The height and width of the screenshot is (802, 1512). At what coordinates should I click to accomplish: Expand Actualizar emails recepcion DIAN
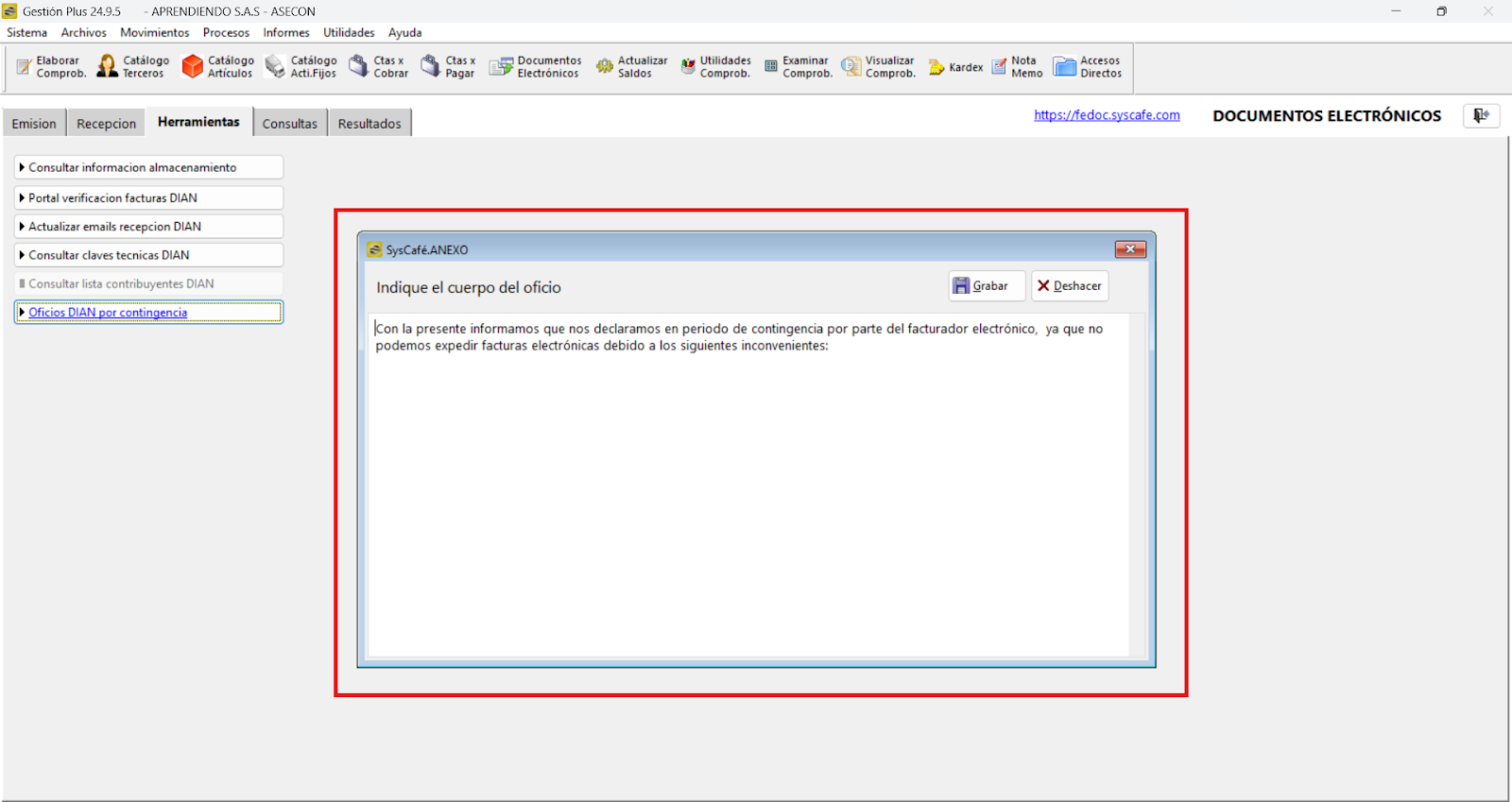point(148,227)
